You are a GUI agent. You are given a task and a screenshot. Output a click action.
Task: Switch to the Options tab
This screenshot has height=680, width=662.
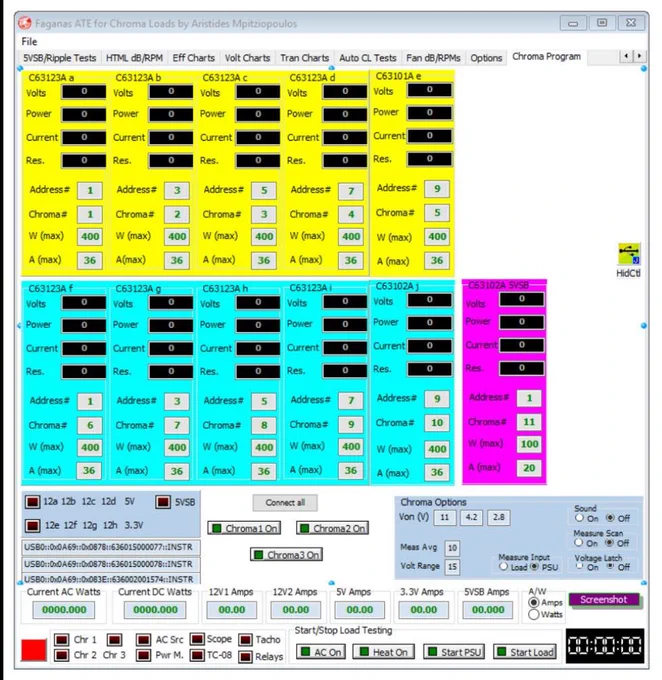coord(486,58)
